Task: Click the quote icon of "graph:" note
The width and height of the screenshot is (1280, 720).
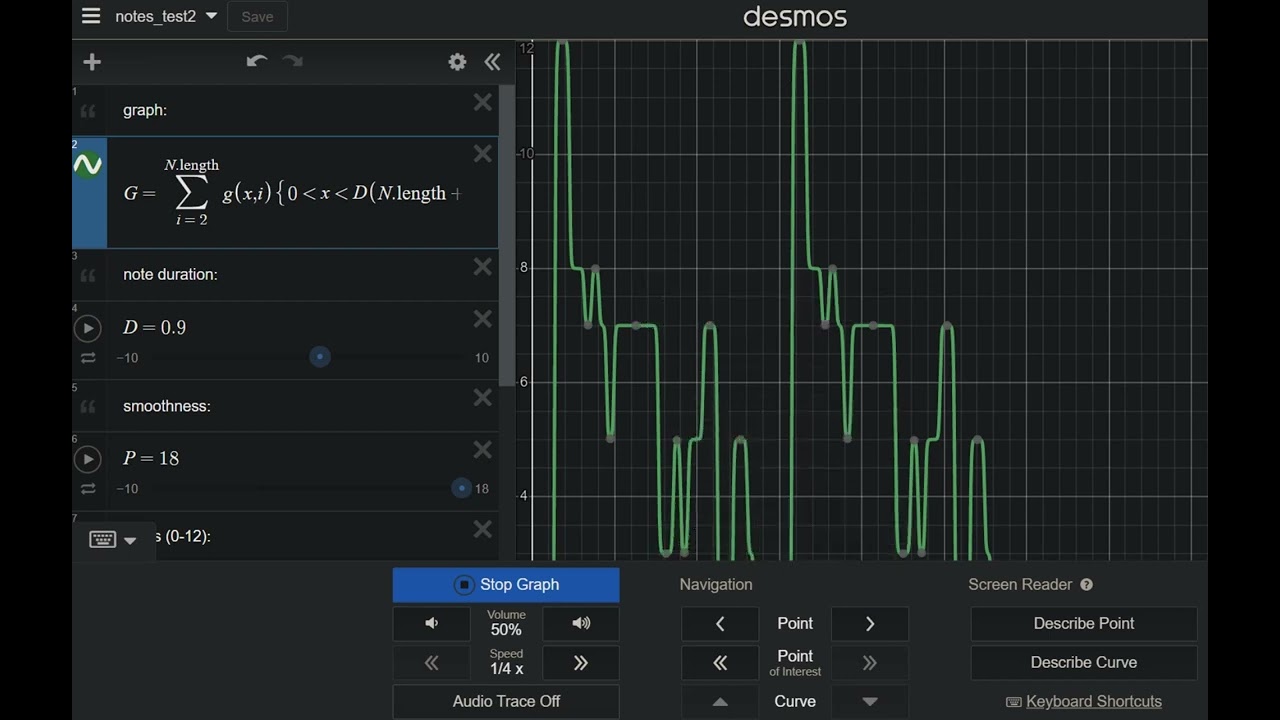Action: pyautogui.click(x=88, y=112)
